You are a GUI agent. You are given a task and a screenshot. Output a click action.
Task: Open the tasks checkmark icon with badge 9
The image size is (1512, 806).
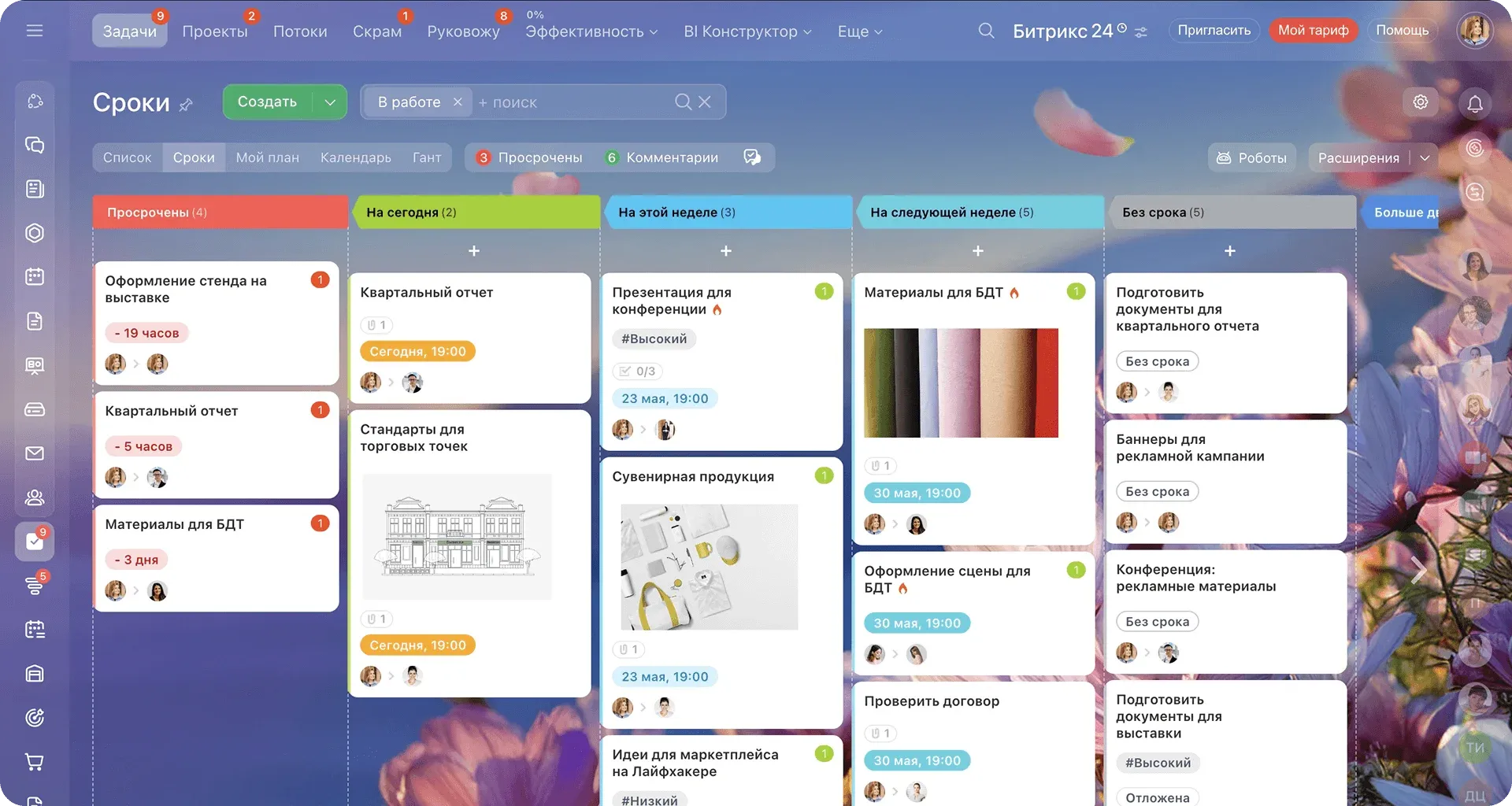point(35,542)
